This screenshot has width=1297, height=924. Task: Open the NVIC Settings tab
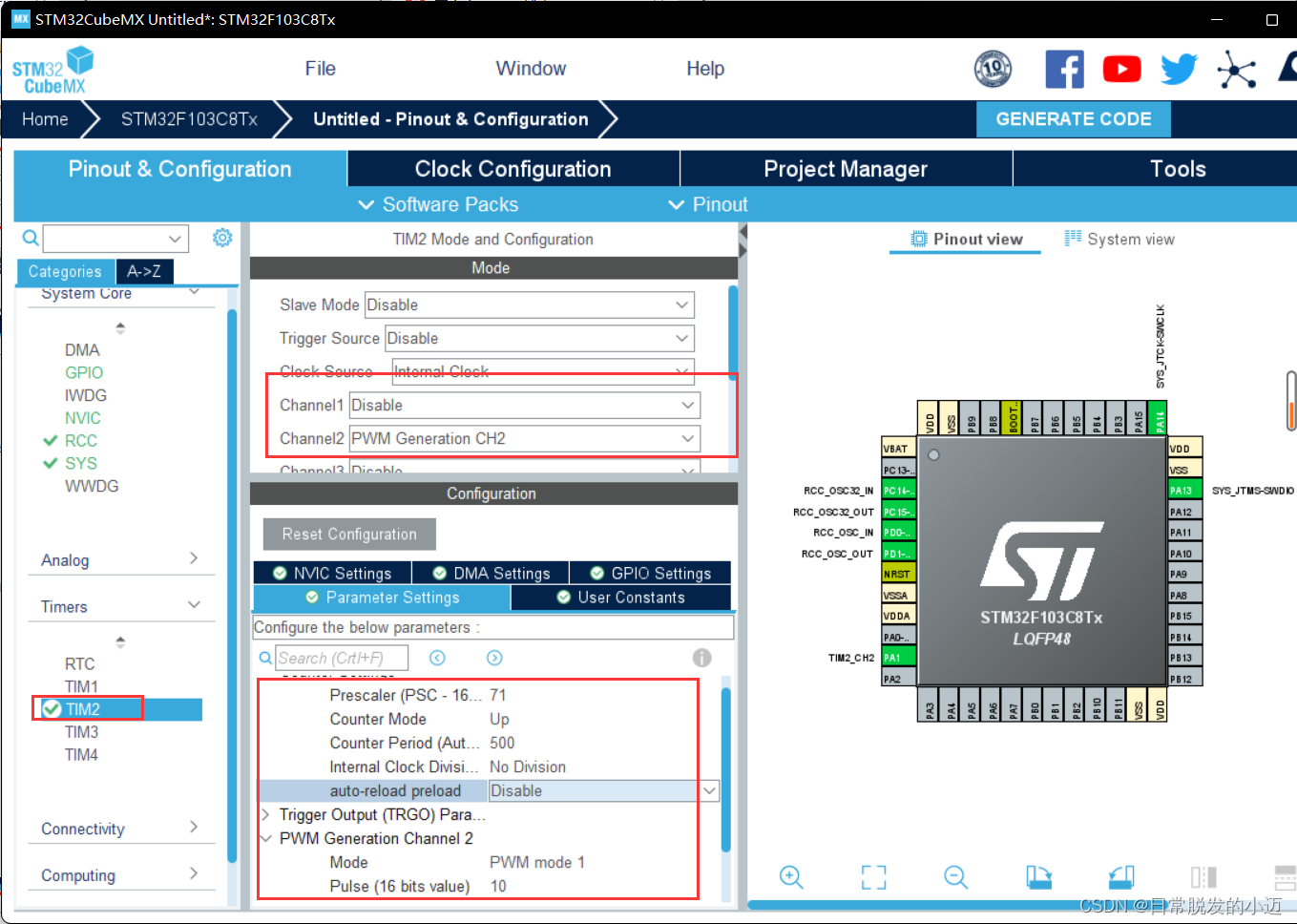[x=332, y=573]
